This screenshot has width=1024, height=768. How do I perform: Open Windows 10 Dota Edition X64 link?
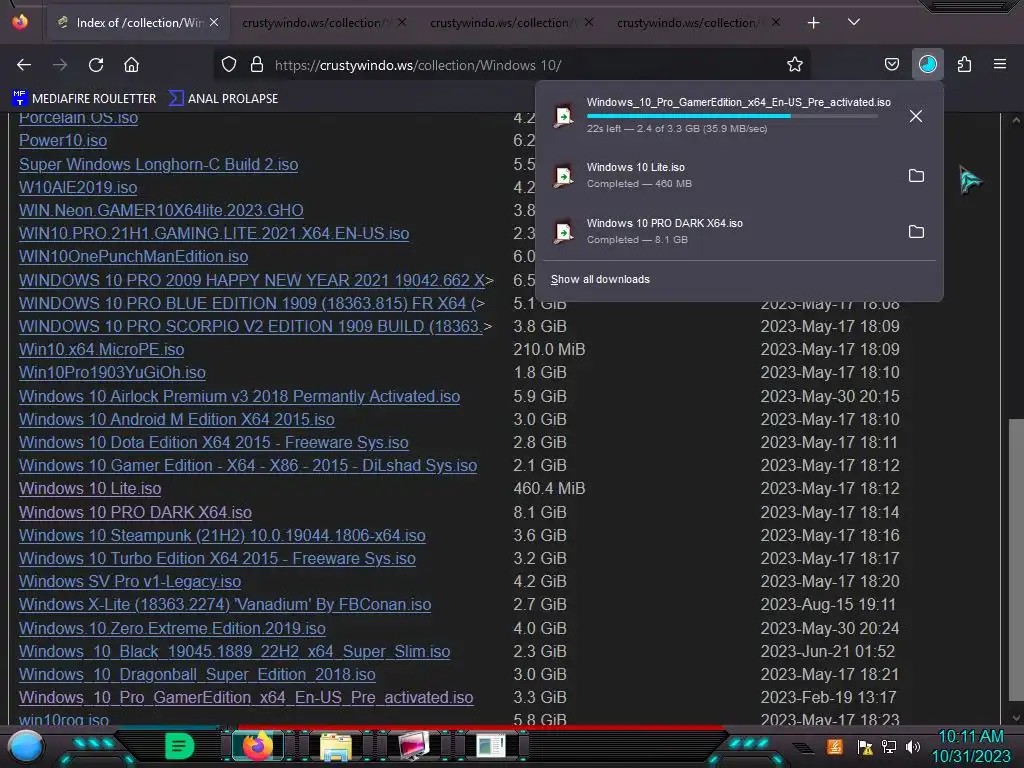click(x=214, y=442)
